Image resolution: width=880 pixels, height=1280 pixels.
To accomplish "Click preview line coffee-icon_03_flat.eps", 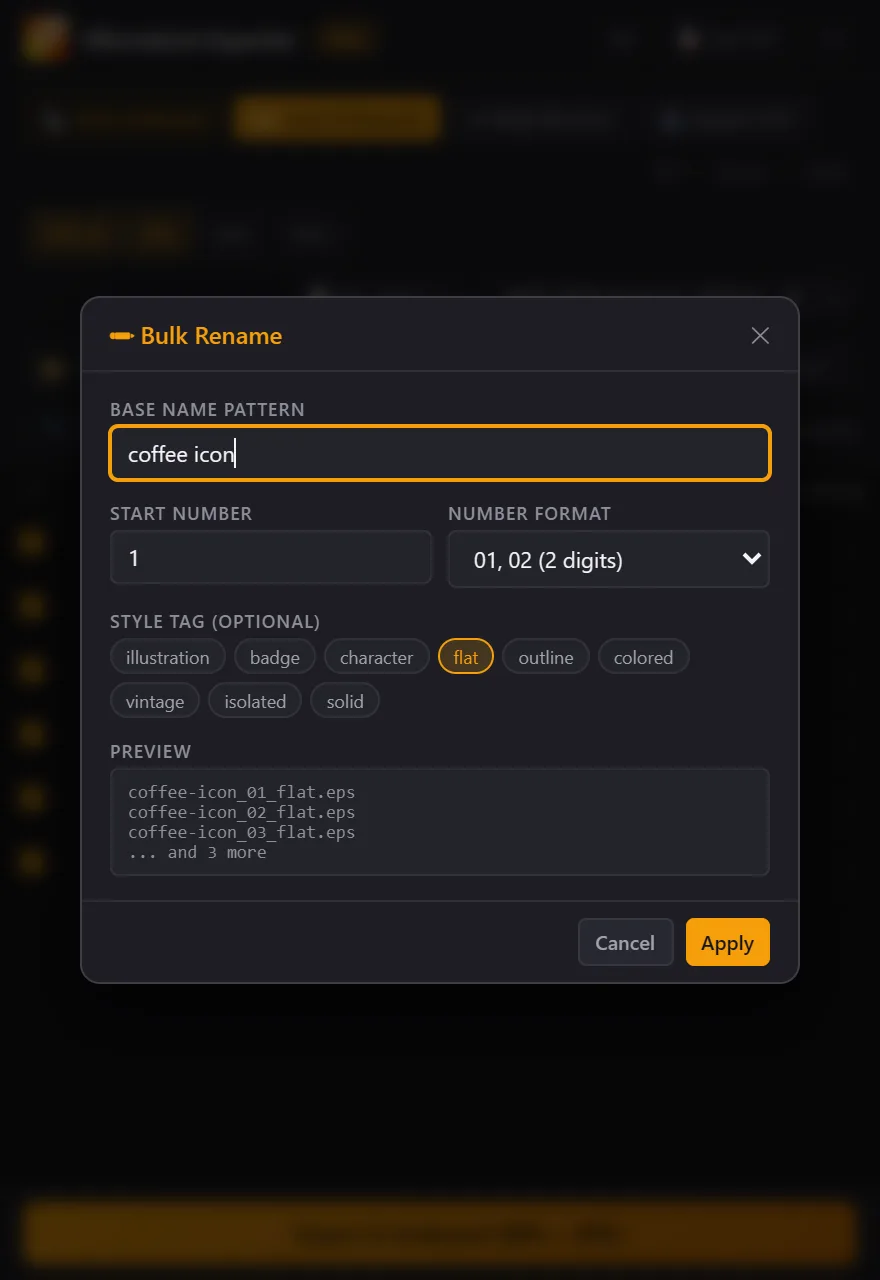I will (241, 832).
